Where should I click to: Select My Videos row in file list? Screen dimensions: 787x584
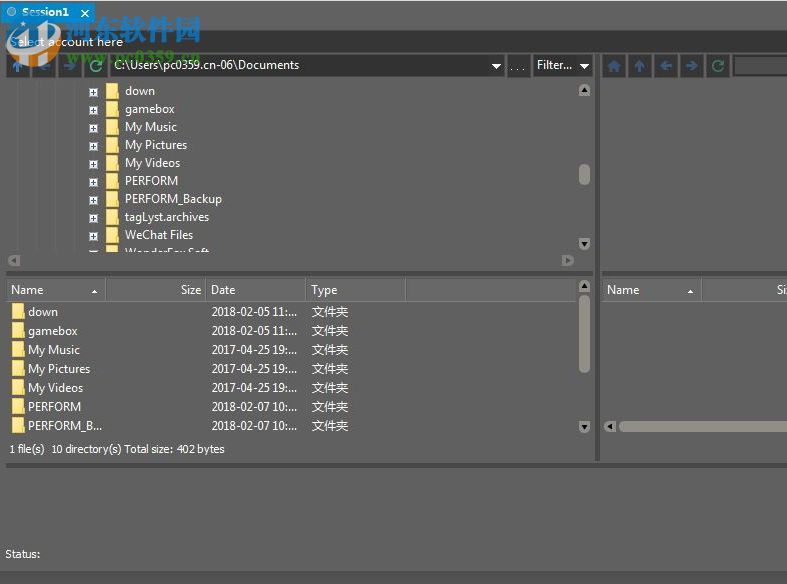tap(291, 388)
